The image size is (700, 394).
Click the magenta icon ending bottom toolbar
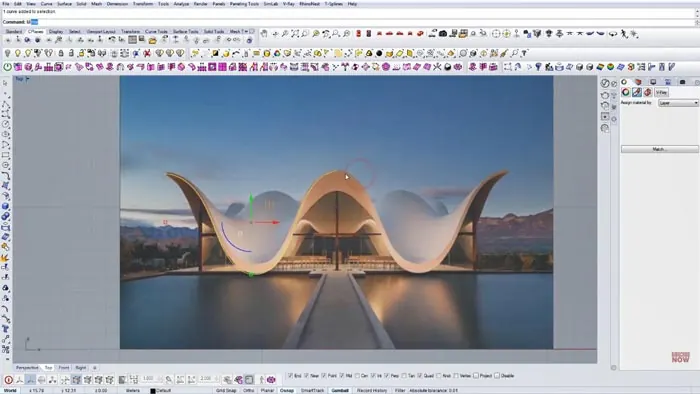271,380
